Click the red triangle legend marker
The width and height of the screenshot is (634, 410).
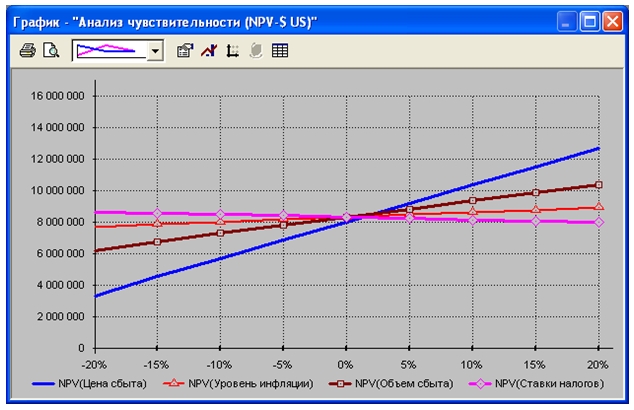[x=173, y=383]
